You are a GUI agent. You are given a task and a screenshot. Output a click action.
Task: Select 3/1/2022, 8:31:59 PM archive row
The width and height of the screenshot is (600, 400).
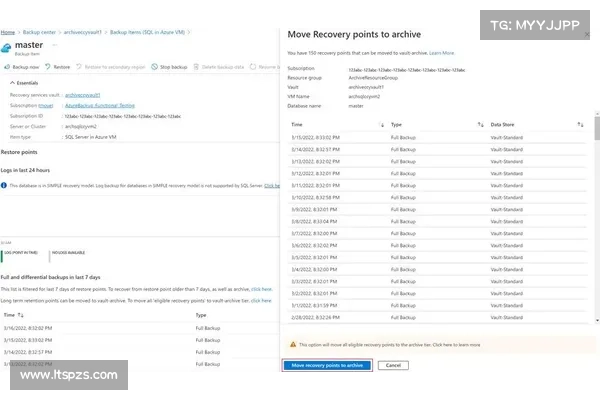click(x=437, y=305)
